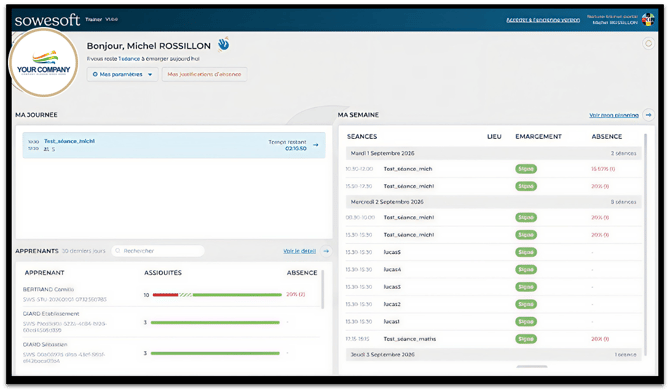
Task: Click the APPRENANT column header
Action: [44, 273]
